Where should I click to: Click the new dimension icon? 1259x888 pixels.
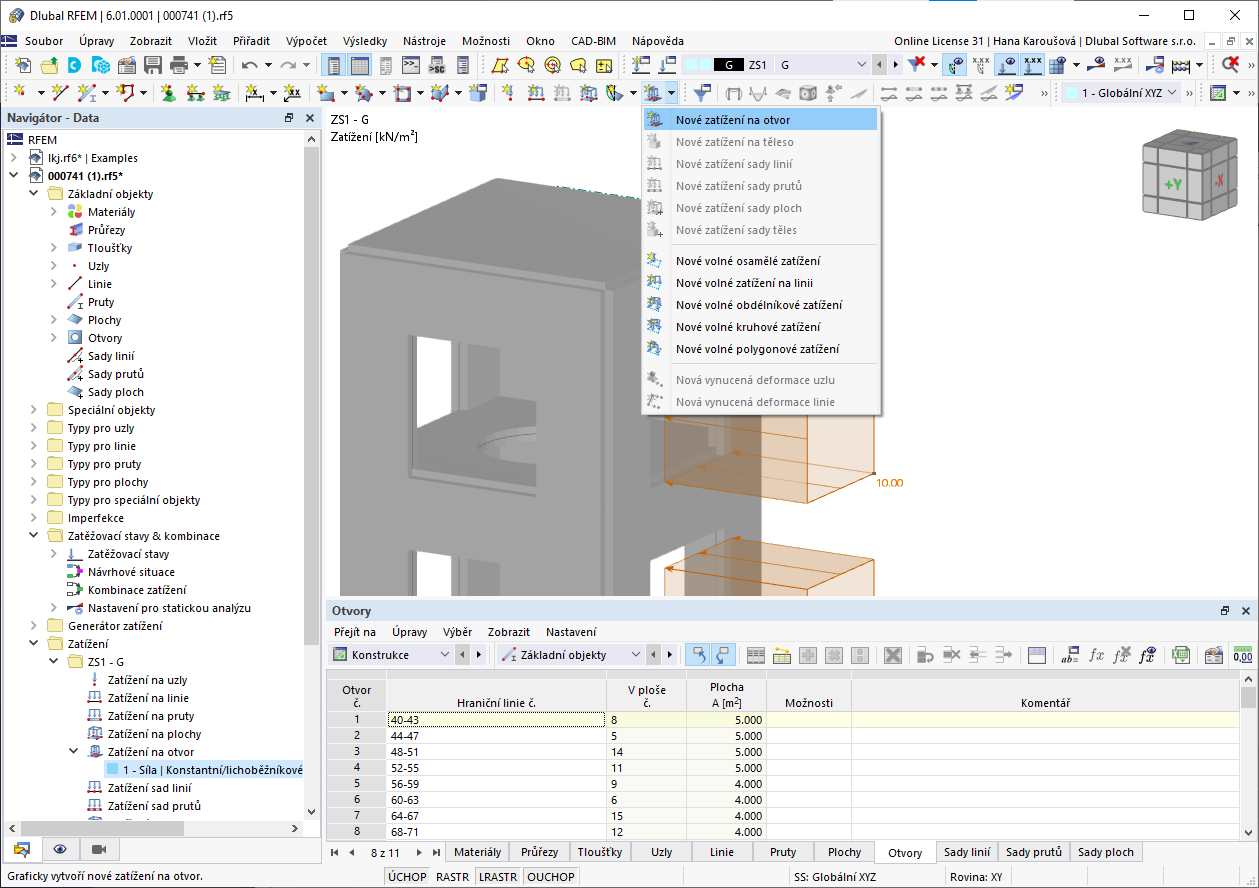(x=254, y=93)
